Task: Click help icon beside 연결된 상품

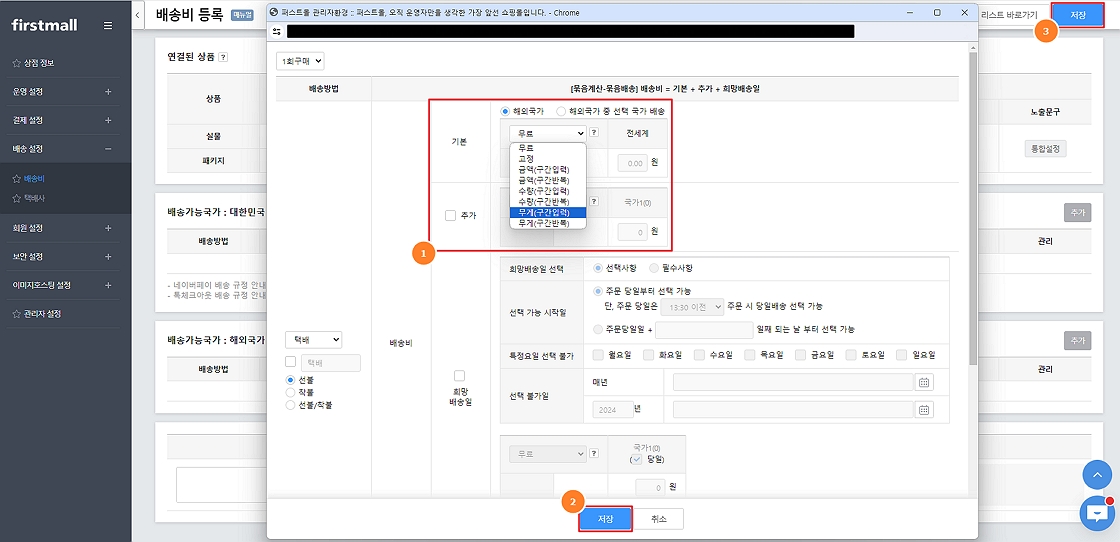Action: pyautogui.click(x=223, y=57)
